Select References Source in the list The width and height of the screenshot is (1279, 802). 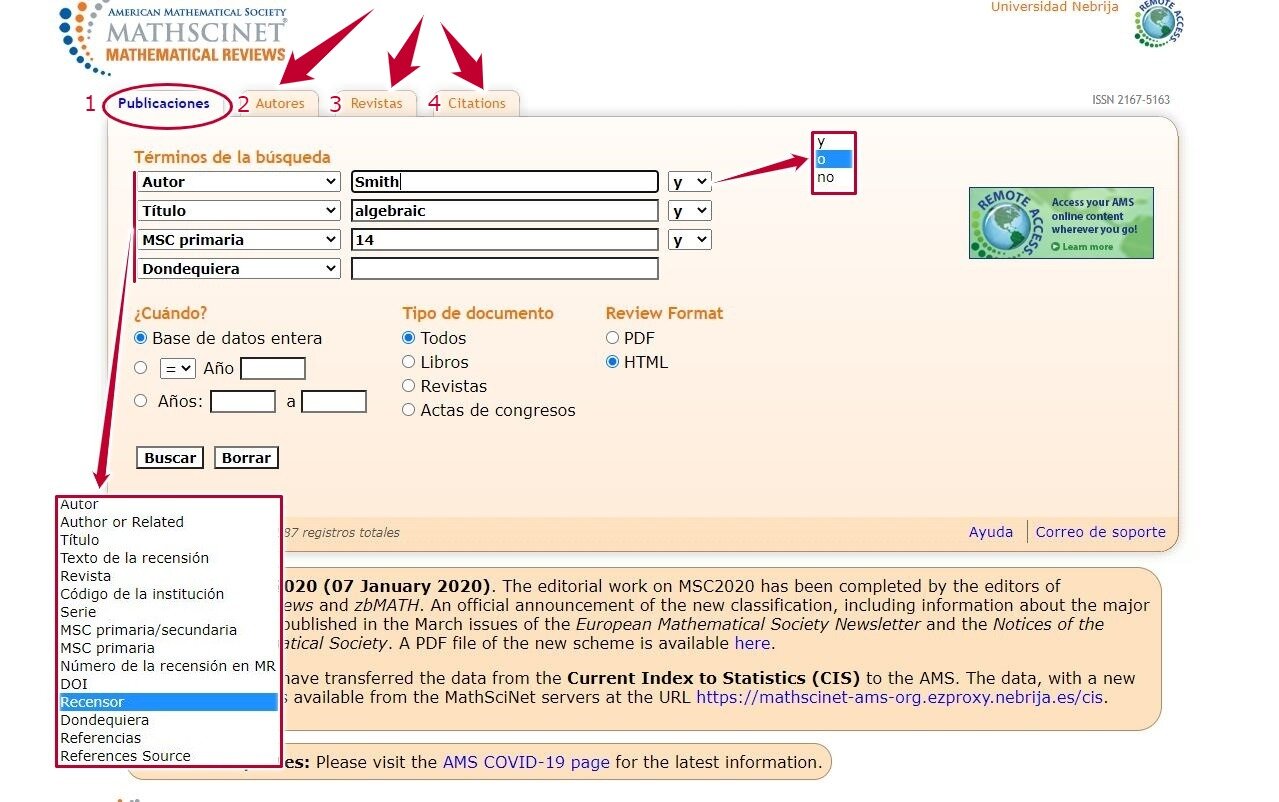coord(168,756)
